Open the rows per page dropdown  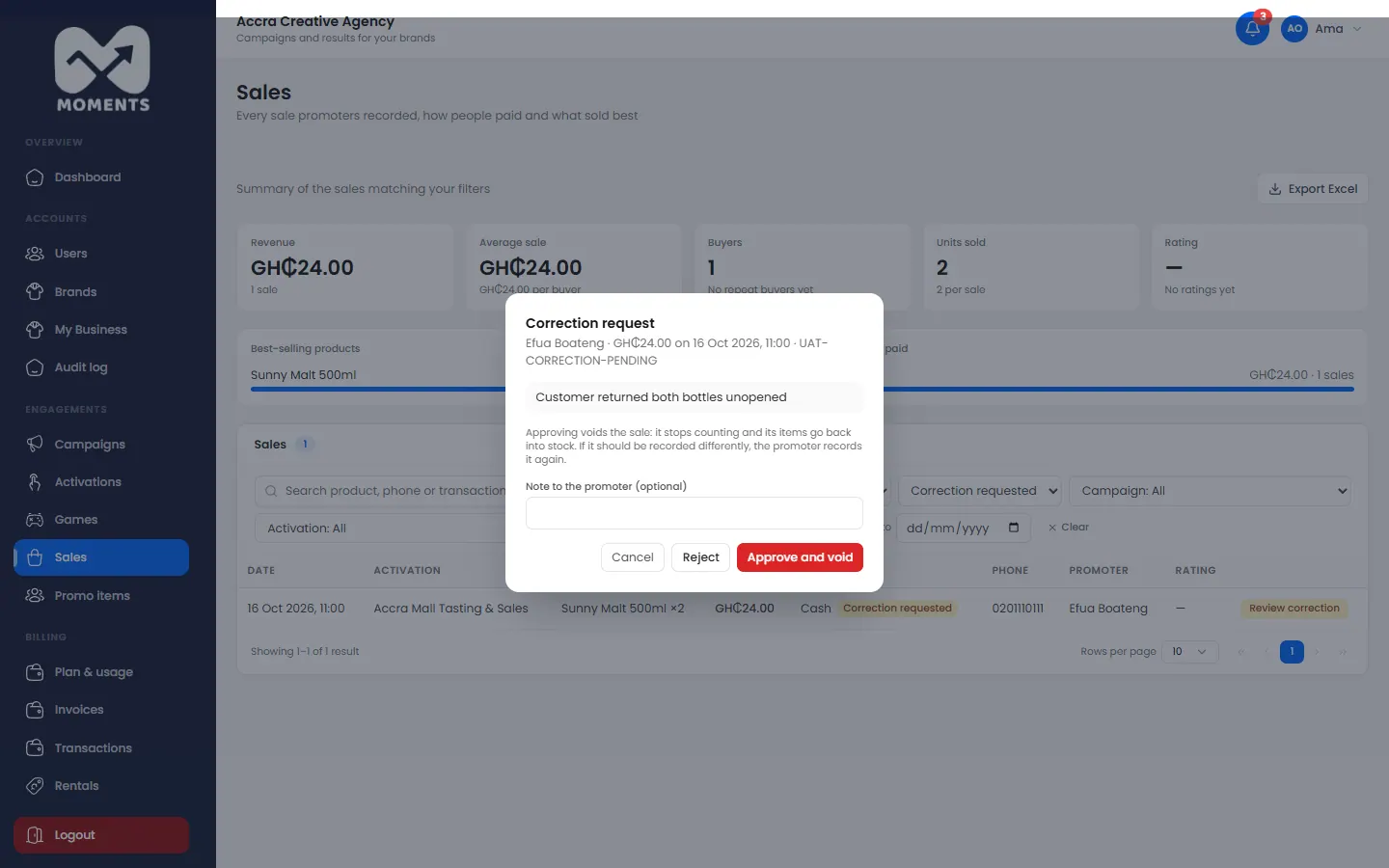click(x=1190, y=652)
